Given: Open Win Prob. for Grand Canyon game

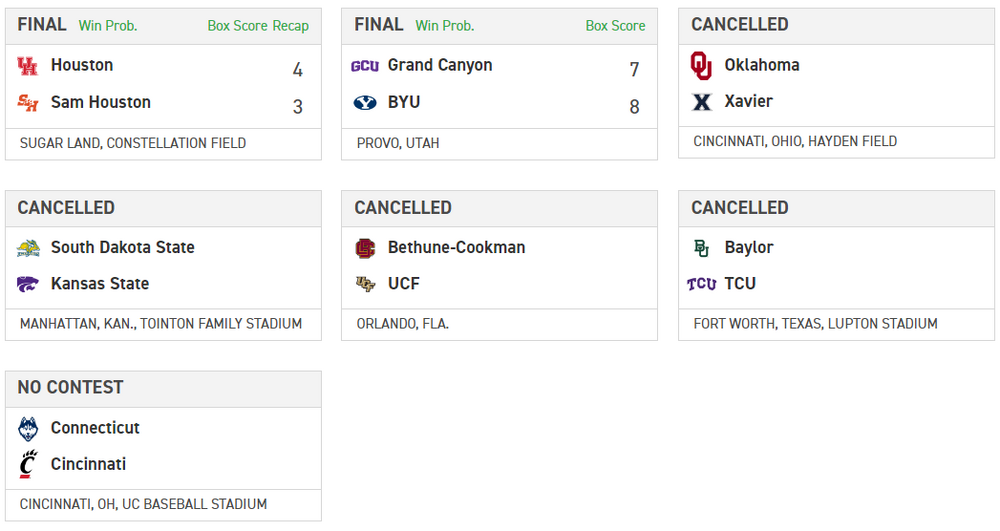Looking at the screenshot, I should [445, 26].
